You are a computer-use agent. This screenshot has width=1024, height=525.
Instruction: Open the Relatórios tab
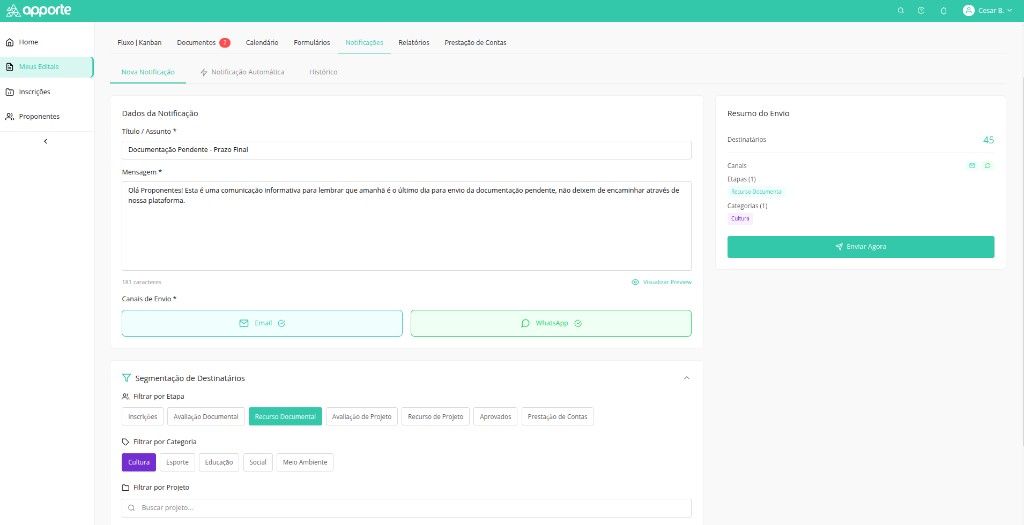tap(414, 42)
